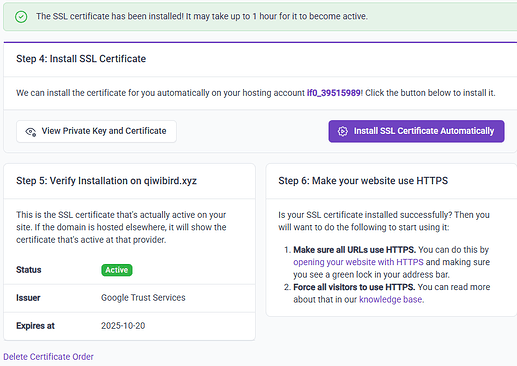Click the Status row label
Screen dimensions: 517x366
click(x=29, y=270)
